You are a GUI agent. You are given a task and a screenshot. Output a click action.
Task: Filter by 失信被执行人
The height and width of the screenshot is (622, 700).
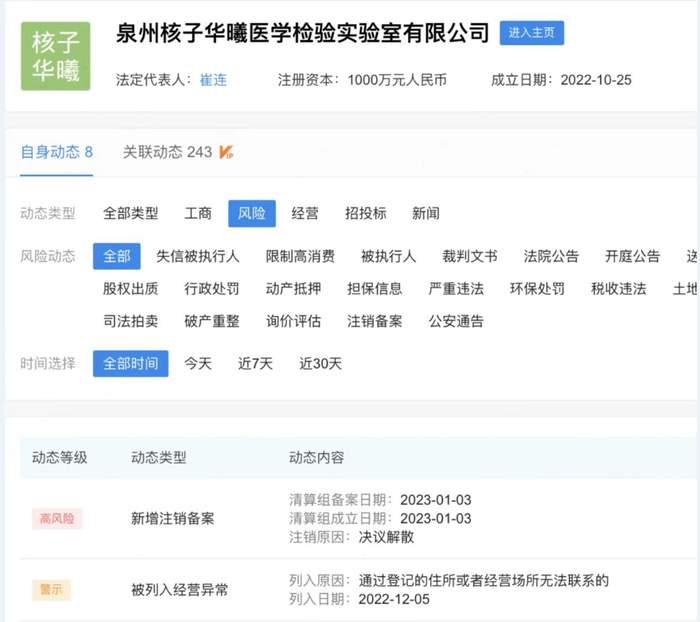[x=198, y=256]
